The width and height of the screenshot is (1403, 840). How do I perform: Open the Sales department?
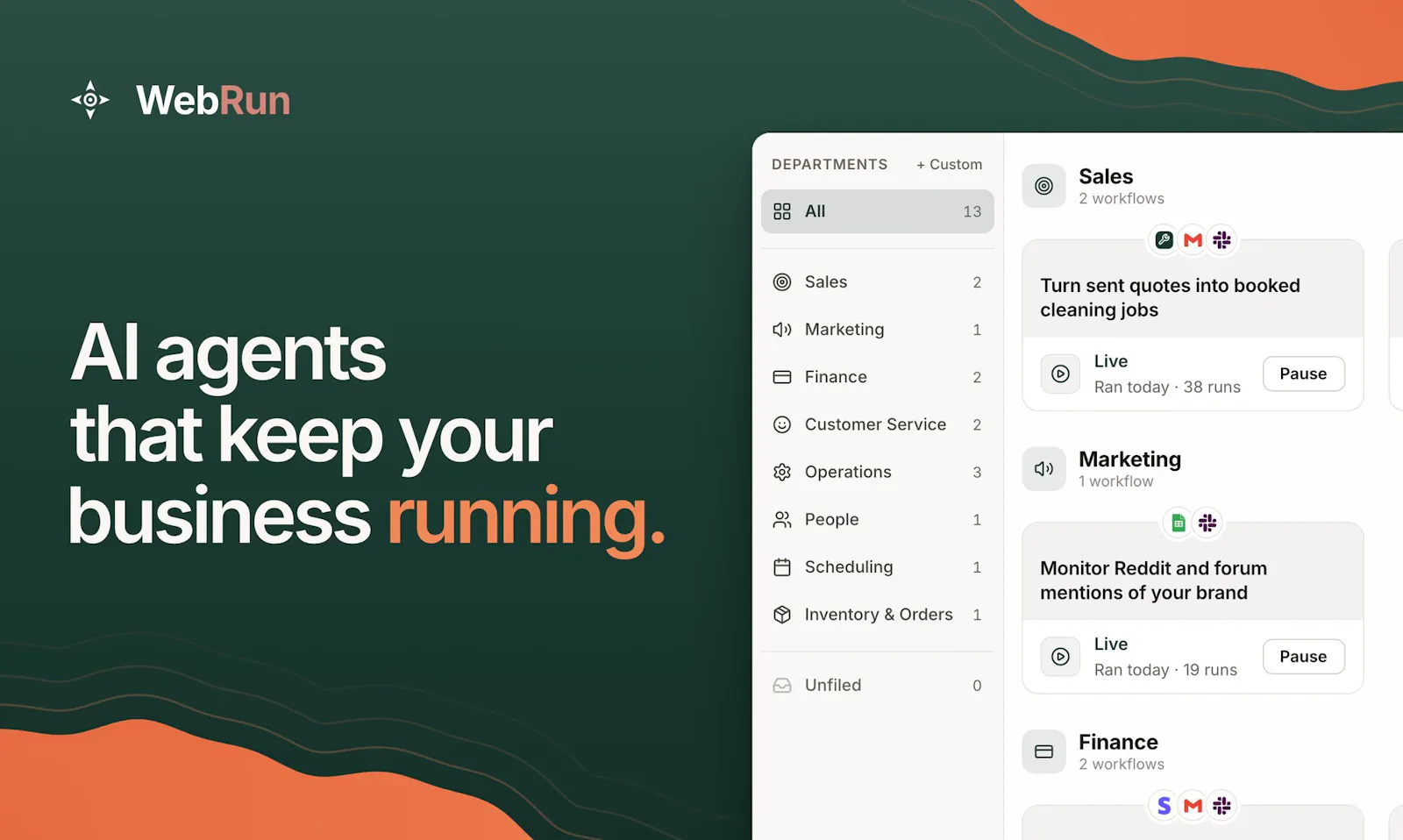[877, 282]
